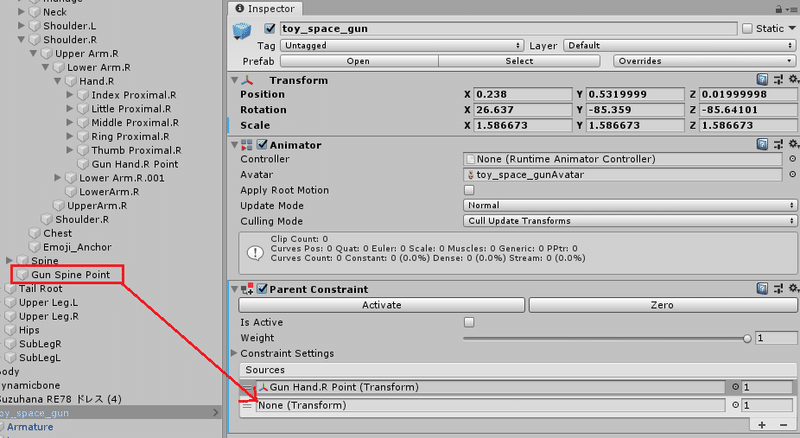Remove a source with the minus button
800x438 pixels.
[784, 425]
